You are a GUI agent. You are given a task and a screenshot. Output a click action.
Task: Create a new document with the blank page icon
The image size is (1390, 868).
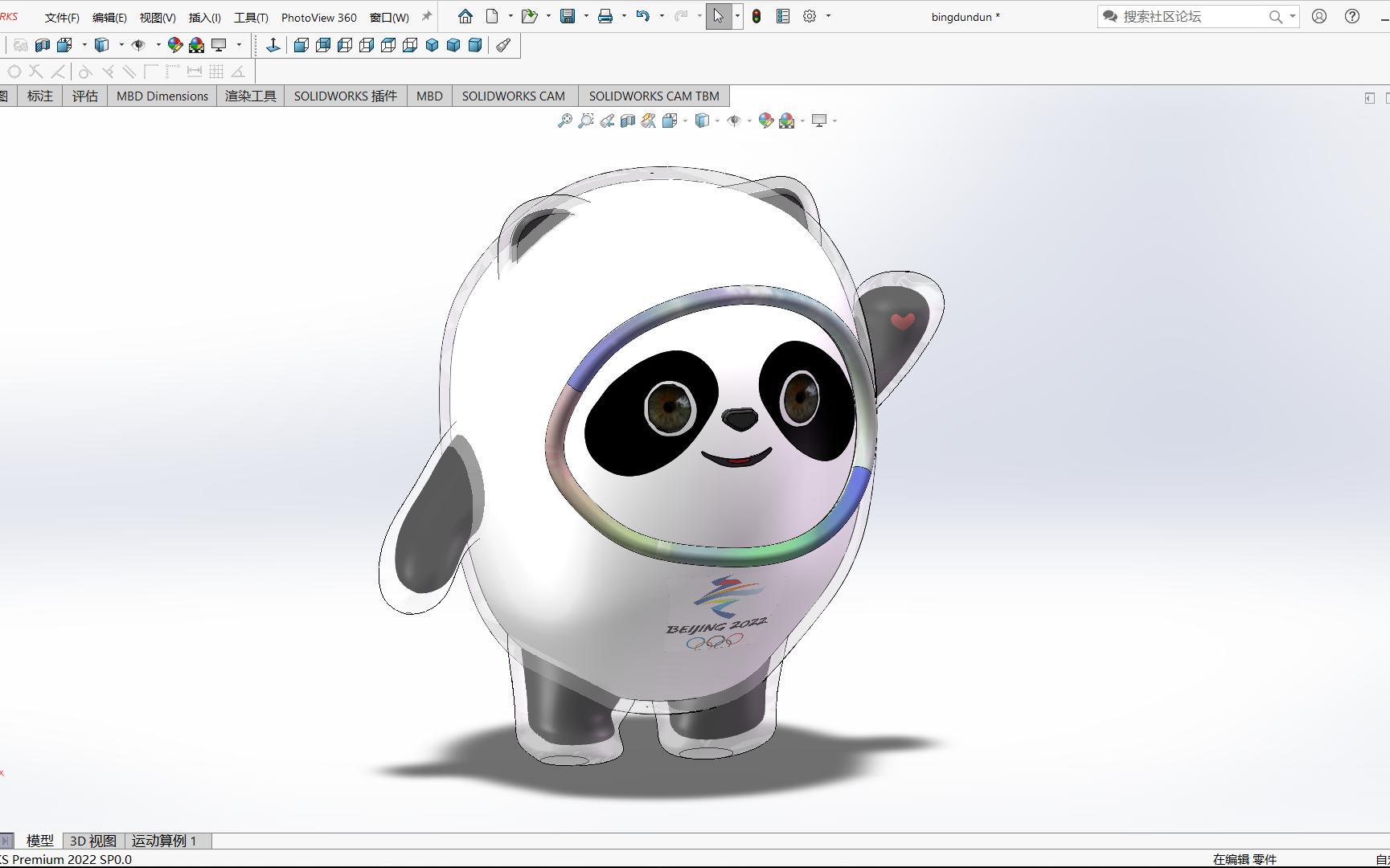(492, 16)
